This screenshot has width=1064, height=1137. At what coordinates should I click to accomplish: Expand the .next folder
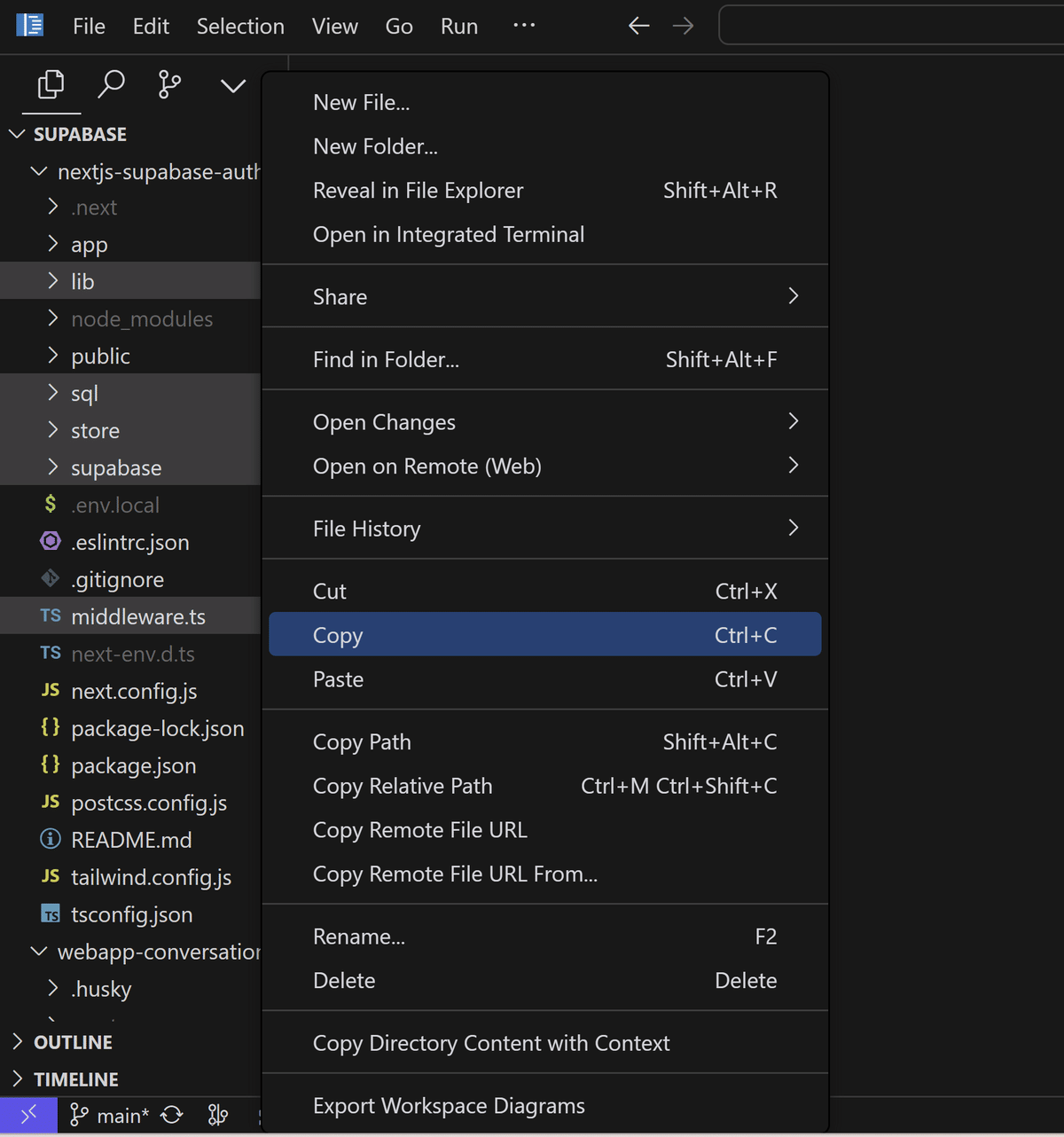point(53,207)
